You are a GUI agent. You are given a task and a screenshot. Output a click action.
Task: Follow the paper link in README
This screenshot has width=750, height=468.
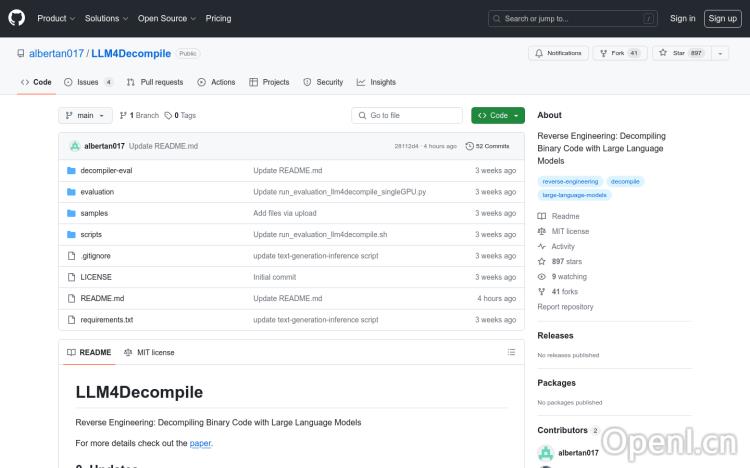pos(200,443)
